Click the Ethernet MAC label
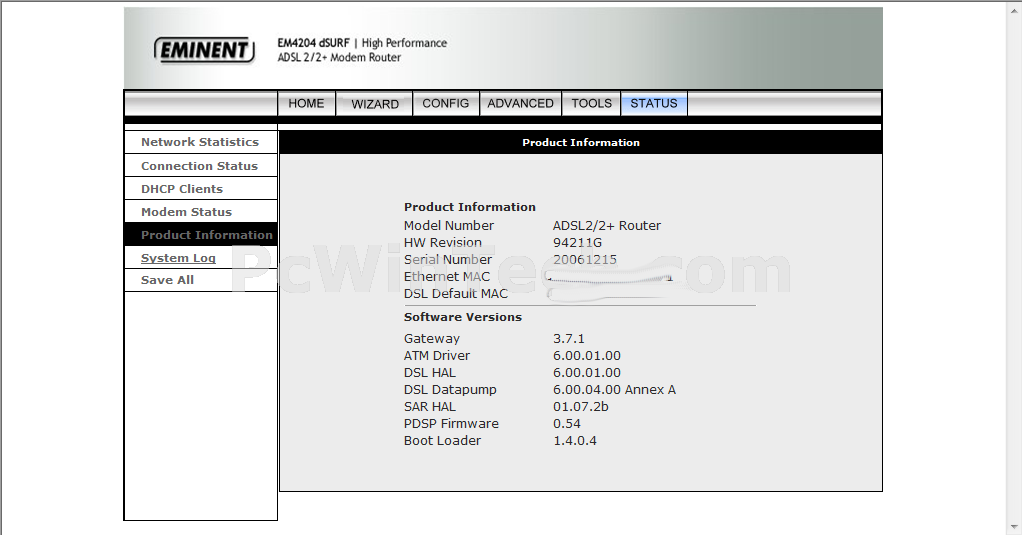The width and height of the screenshot is (1022, 535). 446,276
